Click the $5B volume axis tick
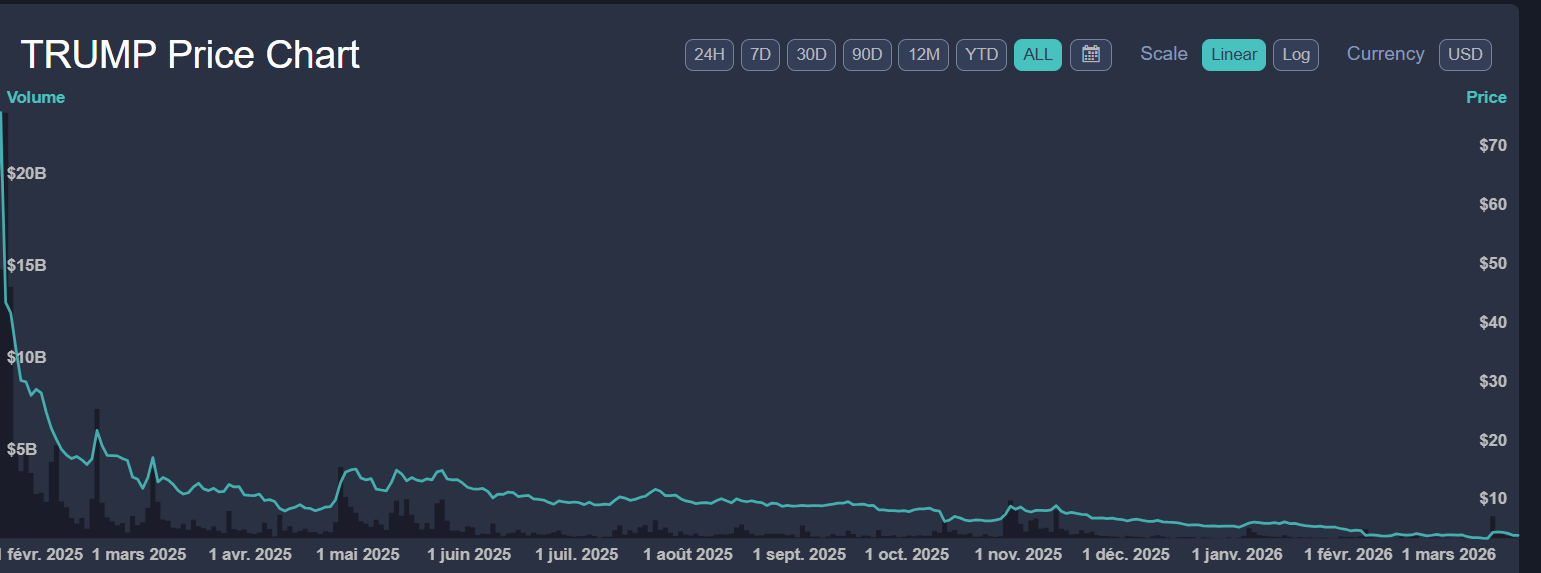1541x573 pixels. [22, 450]
